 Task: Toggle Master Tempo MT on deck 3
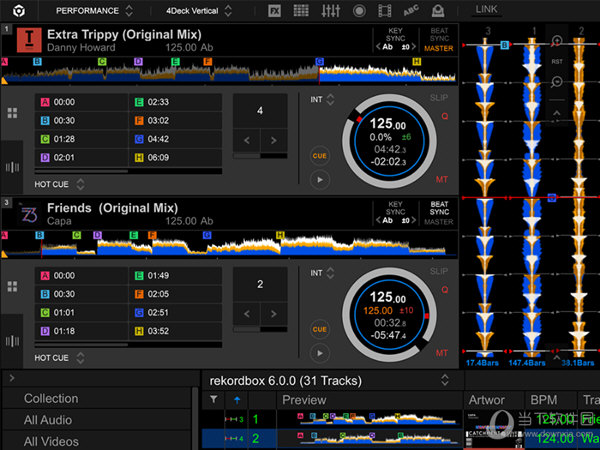tap(442, 353)
